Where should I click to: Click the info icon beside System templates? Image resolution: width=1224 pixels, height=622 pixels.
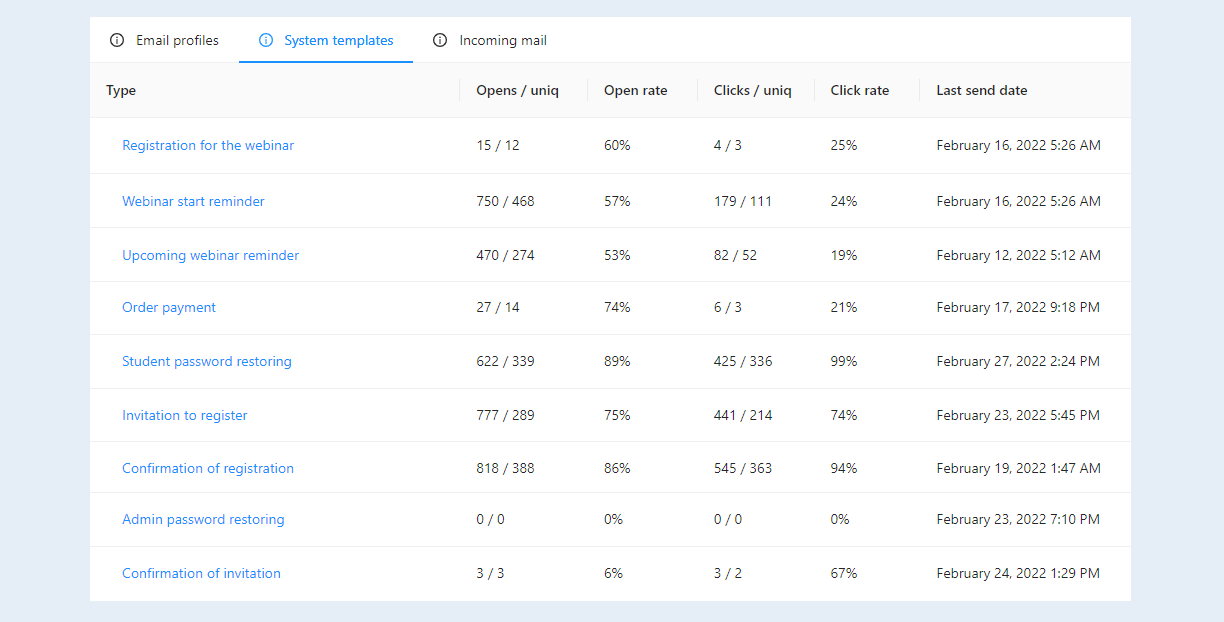pos(266,41)
